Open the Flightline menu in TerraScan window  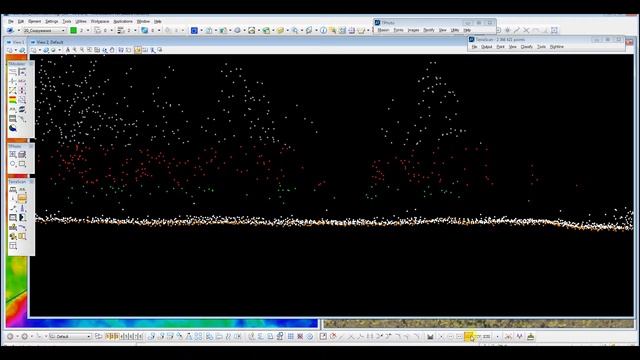pyautogui.click(x=556, y=47)
